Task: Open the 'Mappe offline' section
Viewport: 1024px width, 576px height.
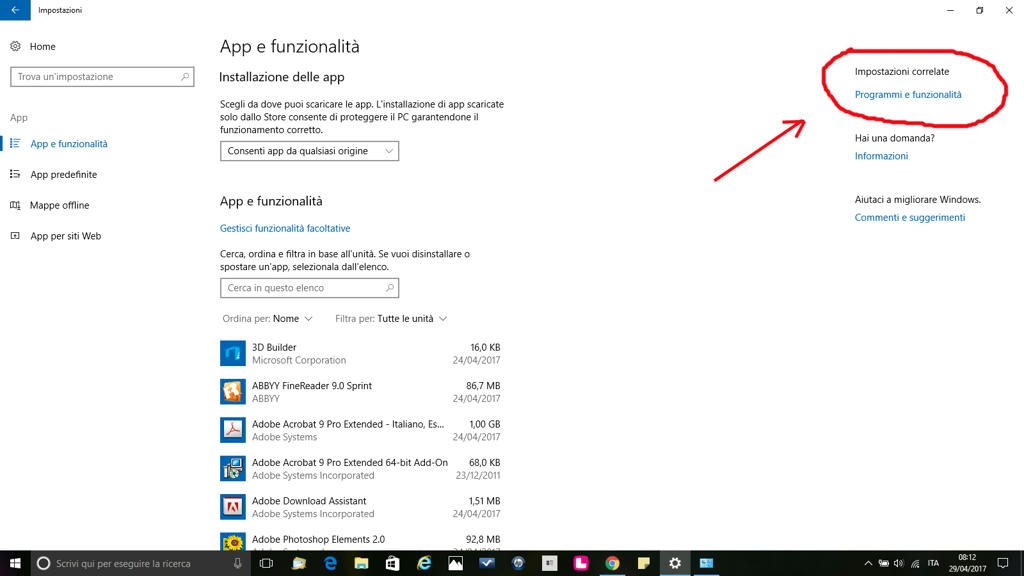Action: tap(59, 206)
